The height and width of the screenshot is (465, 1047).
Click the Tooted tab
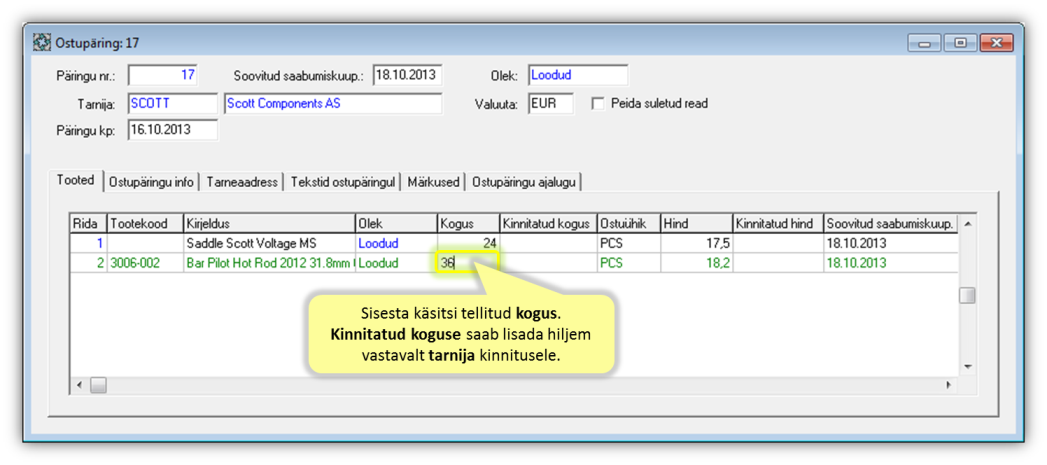coord(76,181)
